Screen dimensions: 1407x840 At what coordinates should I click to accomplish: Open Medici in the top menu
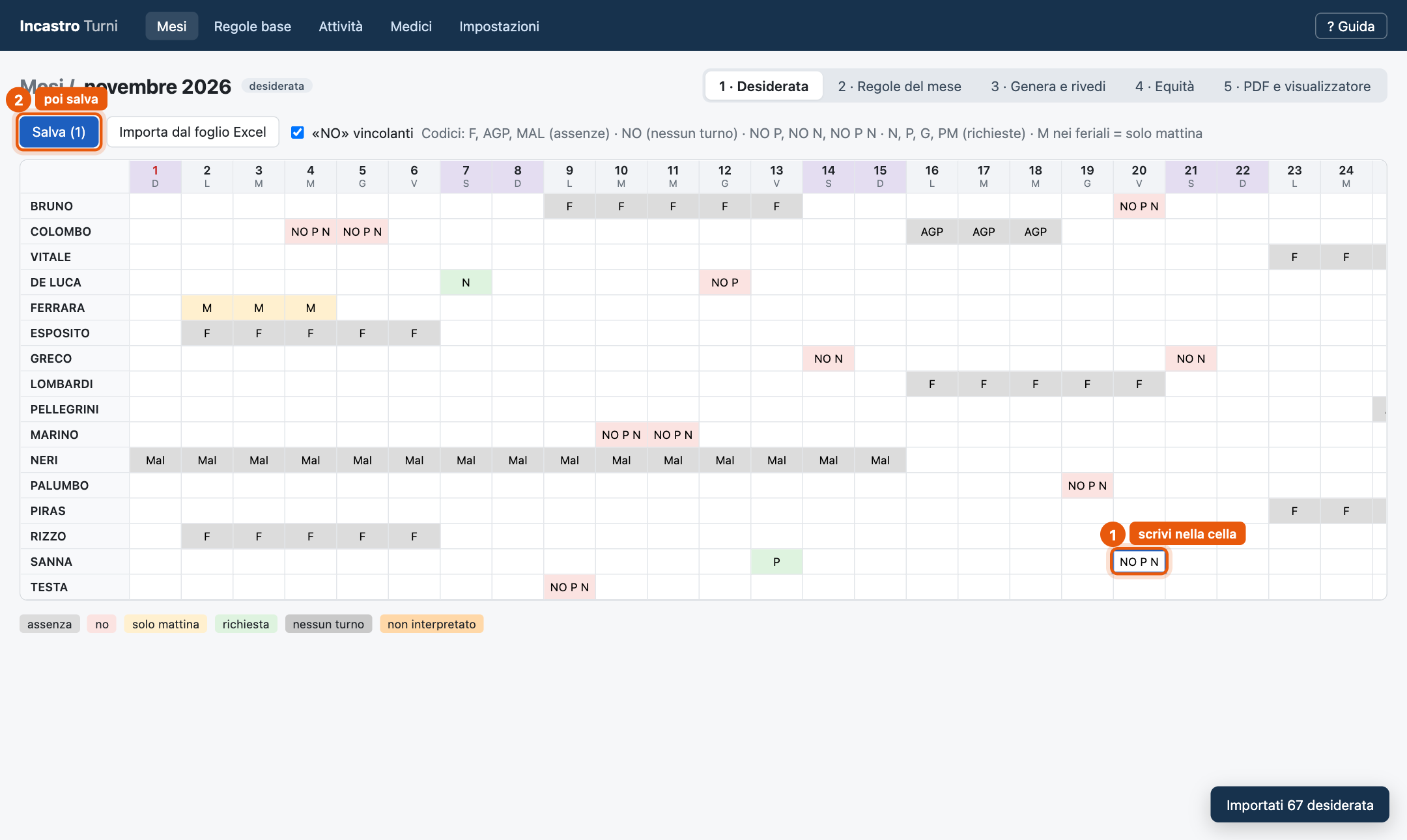[x=411, y=26]
